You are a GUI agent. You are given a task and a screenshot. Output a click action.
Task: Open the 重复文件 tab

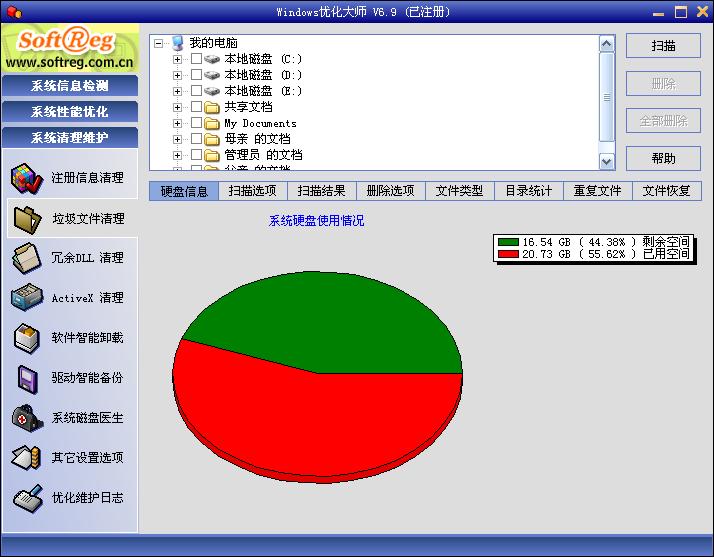click(597, 191)
